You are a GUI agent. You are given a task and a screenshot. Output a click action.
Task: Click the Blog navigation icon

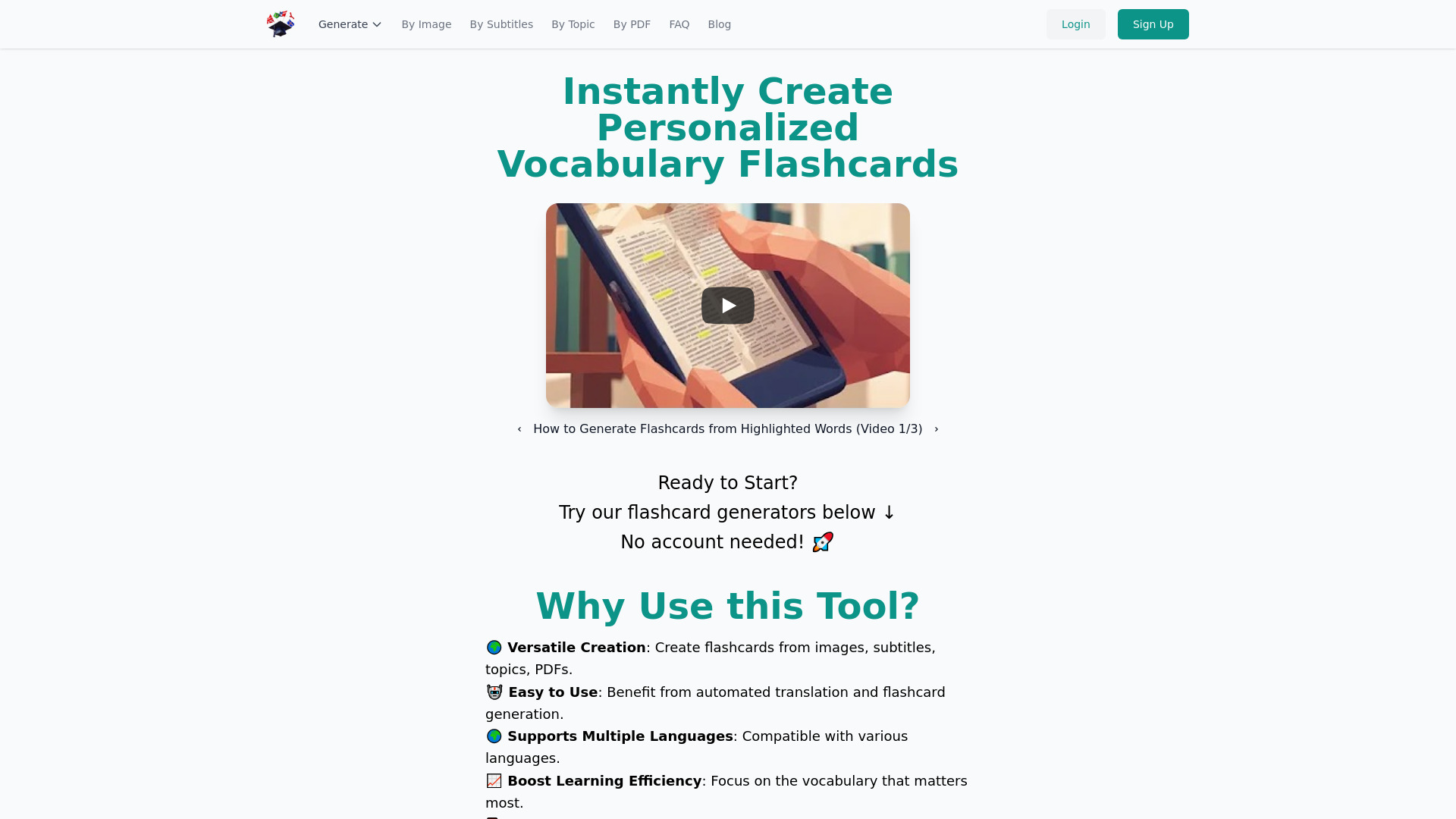click(x=719, y=24)
